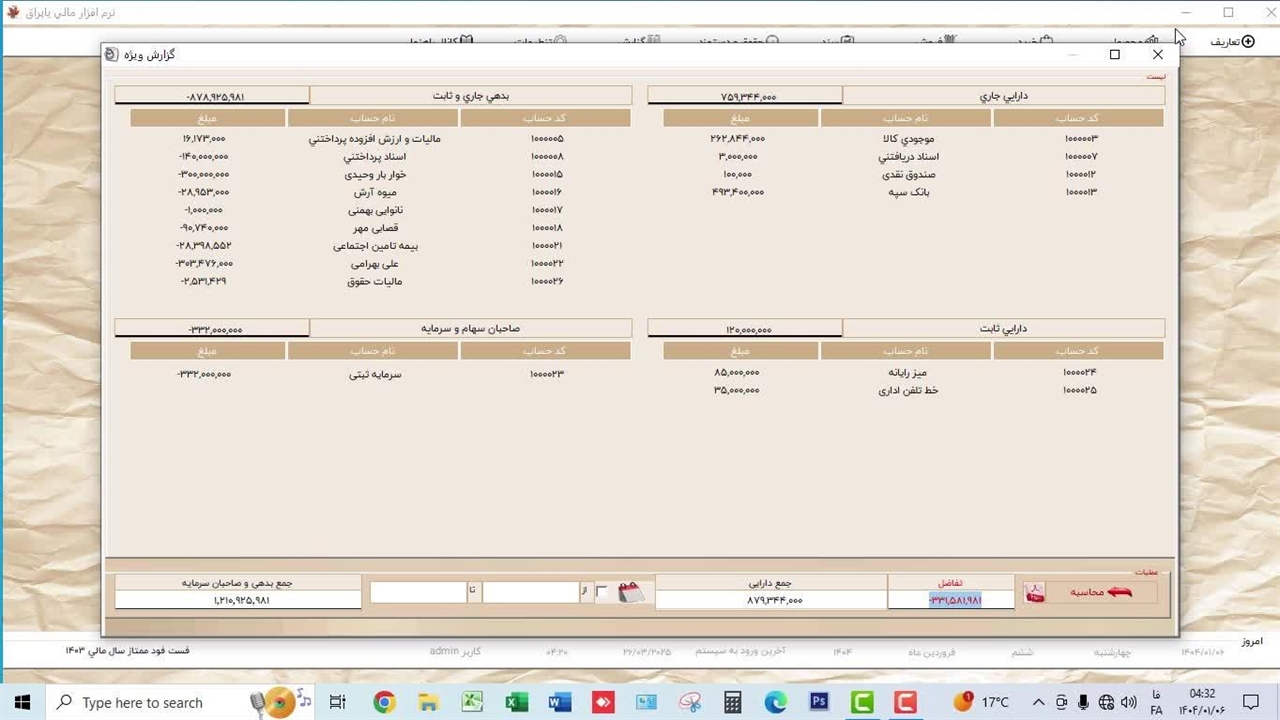Toggle the date range checkbox
The image size is (1280, 720).
[x=602, y=592]
